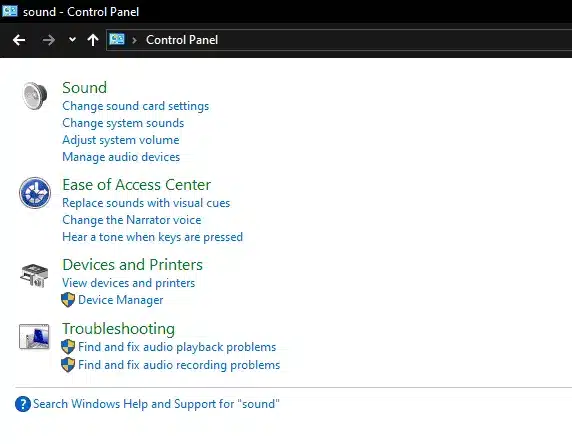Open Find and fix audio playback problems
This screenshot has height=444, width=572.
pos(177,347)
